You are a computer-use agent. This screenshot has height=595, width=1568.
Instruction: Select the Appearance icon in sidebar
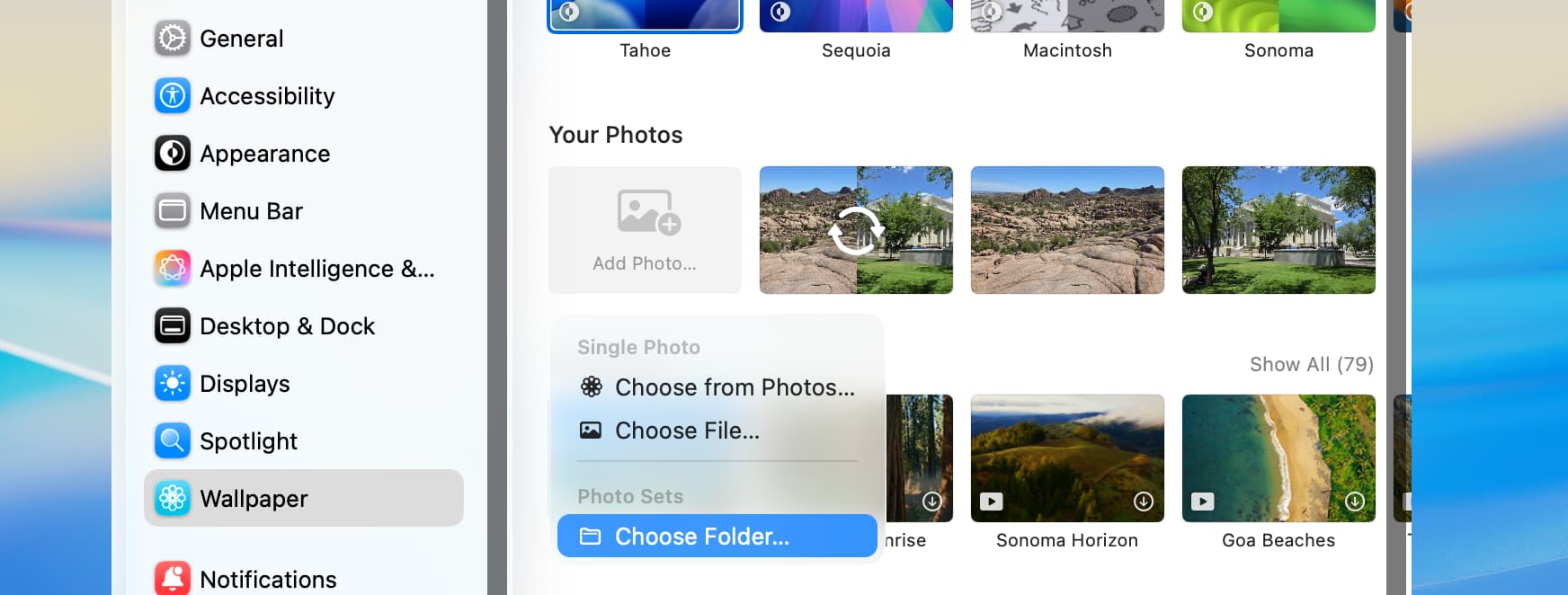pyautogui.click(x=172, y=154)
